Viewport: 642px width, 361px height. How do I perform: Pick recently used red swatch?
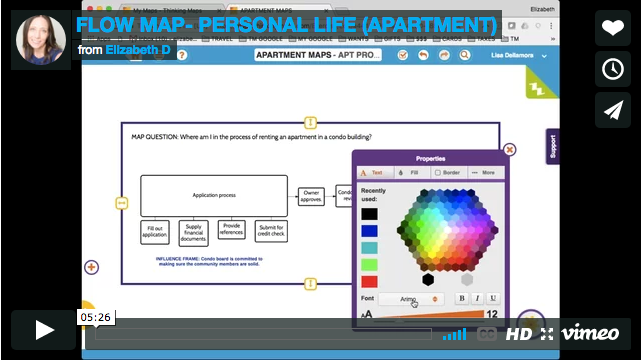coord(369,282)
